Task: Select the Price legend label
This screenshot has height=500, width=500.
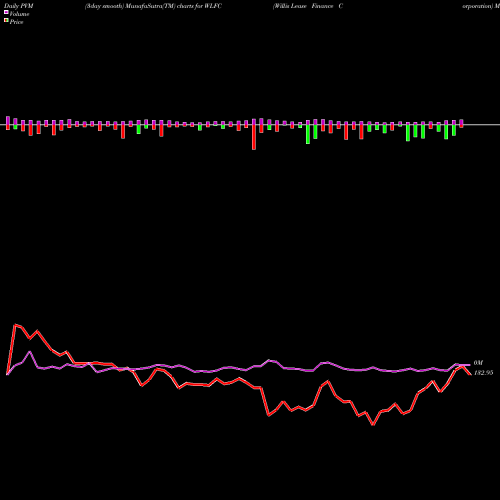Action: pos(16,22)
